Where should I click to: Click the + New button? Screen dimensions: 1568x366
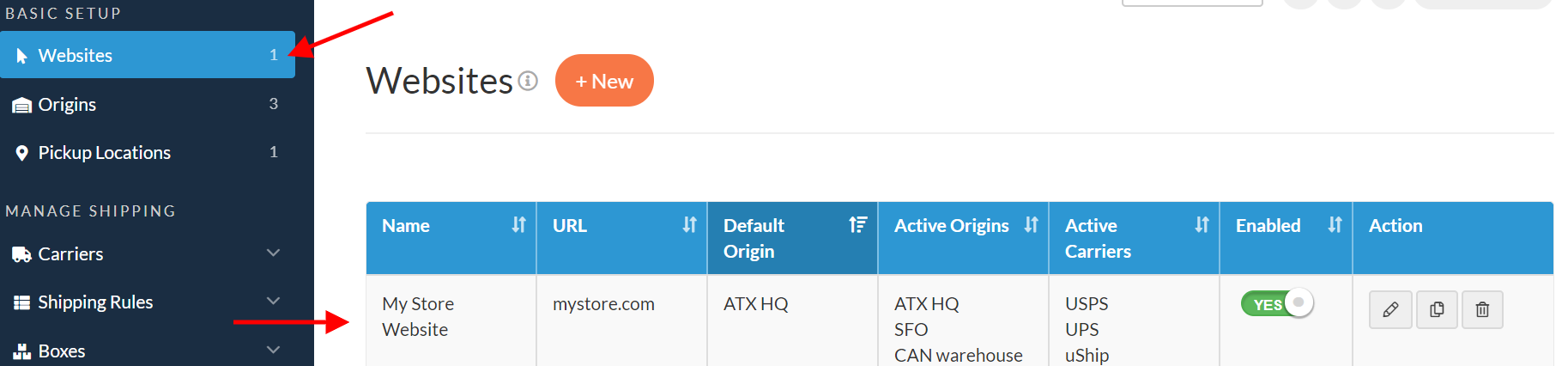(x=604, y=81)
